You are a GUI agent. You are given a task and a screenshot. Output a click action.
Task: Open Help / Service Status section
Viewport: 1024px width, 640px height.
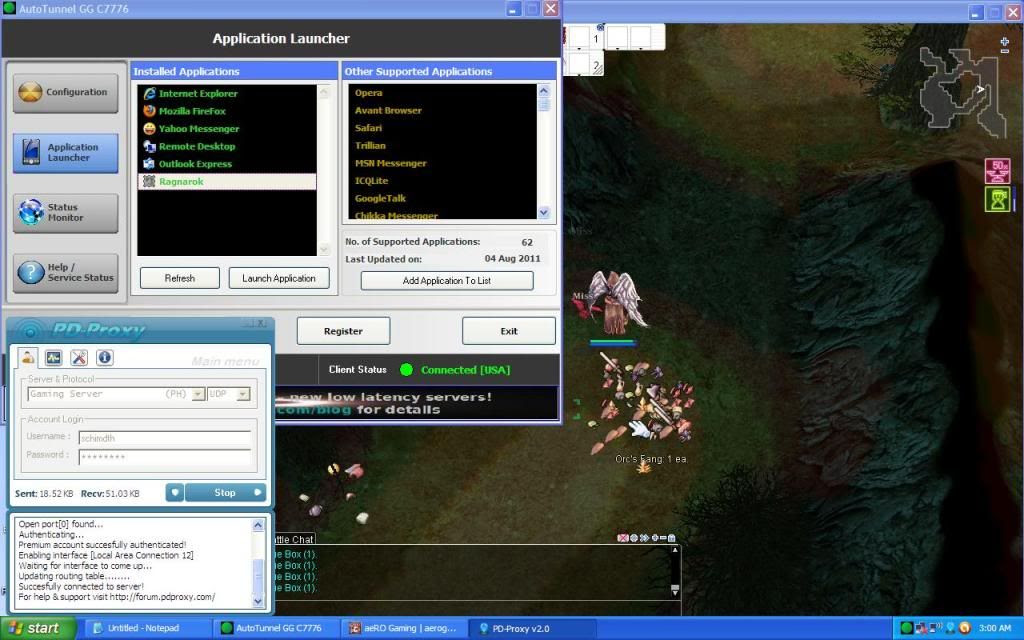point(65,272)
